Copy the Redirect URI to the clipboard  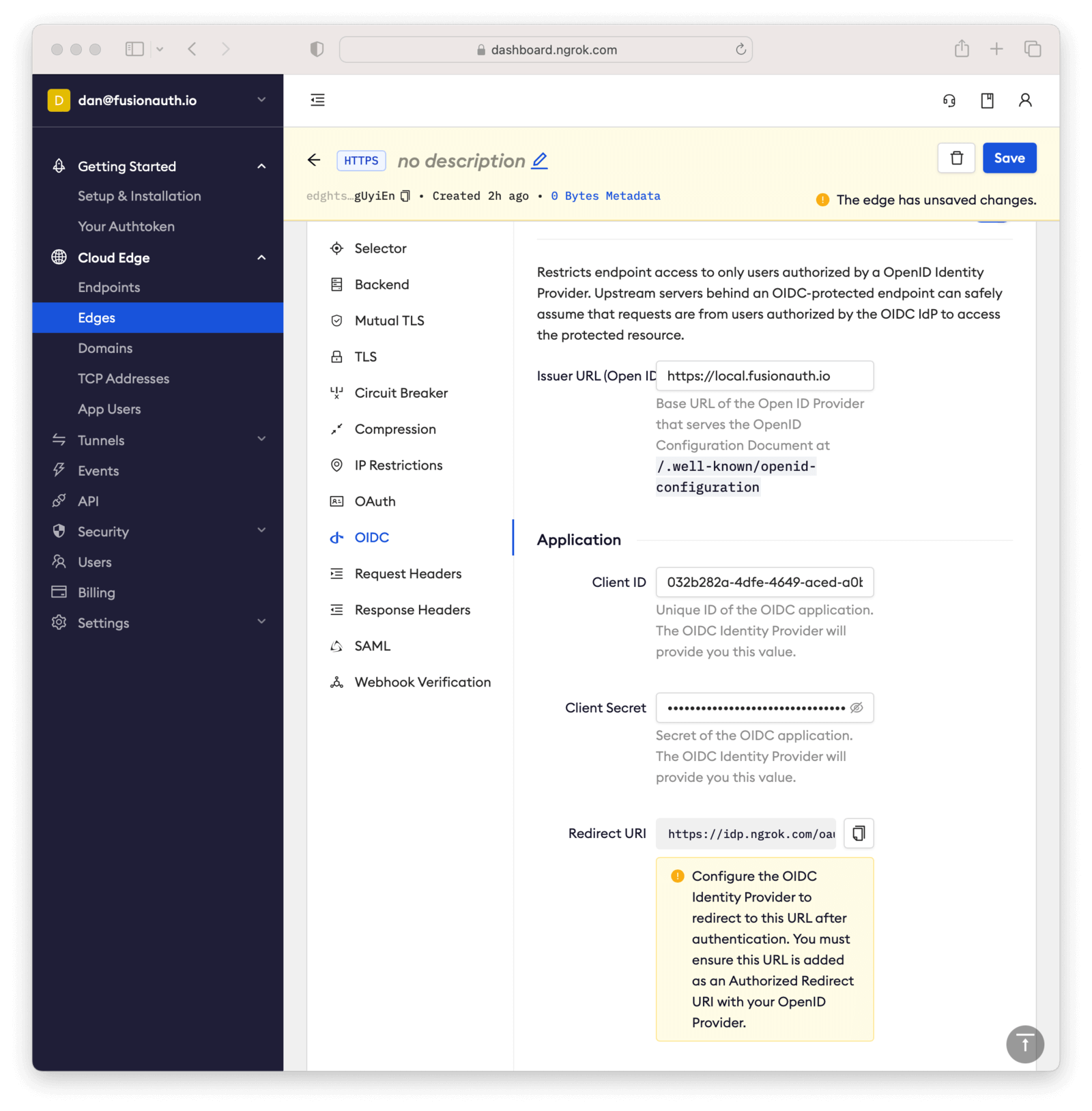859,833
